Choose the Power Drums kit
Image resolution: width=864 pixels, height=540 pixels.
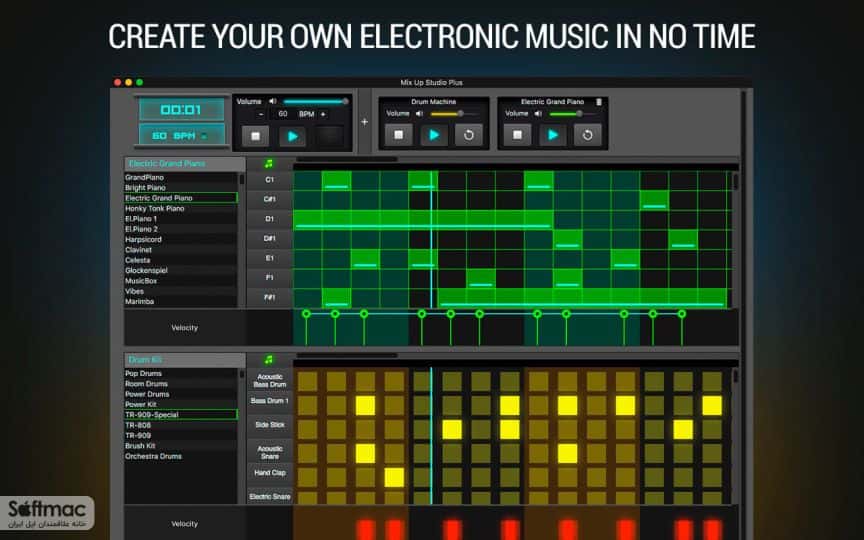point(181,394)
